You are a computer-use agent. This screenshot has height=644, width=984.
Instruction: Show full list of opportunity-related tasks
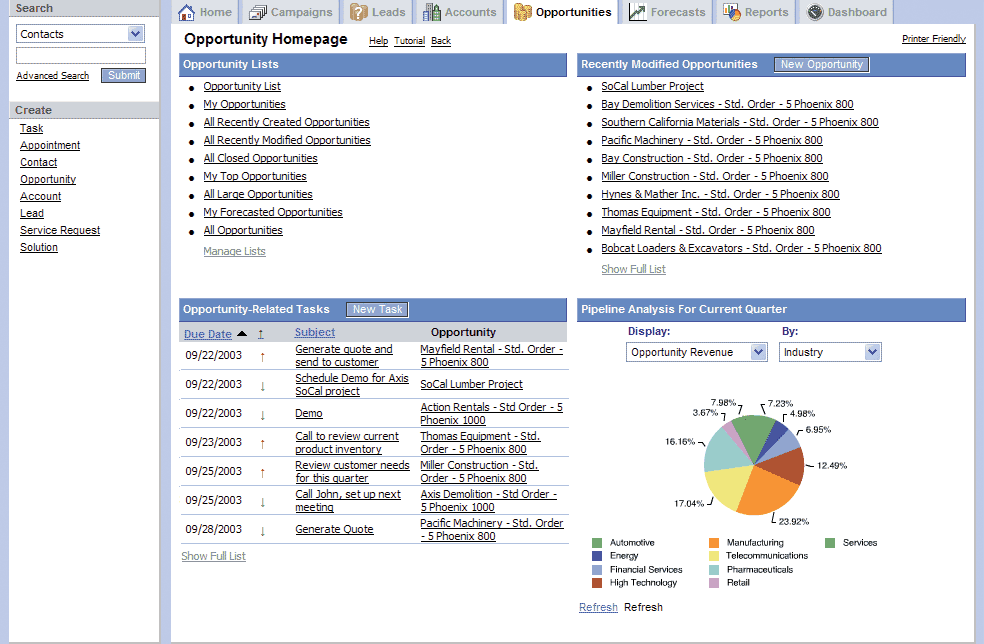(x=213, y=556)
